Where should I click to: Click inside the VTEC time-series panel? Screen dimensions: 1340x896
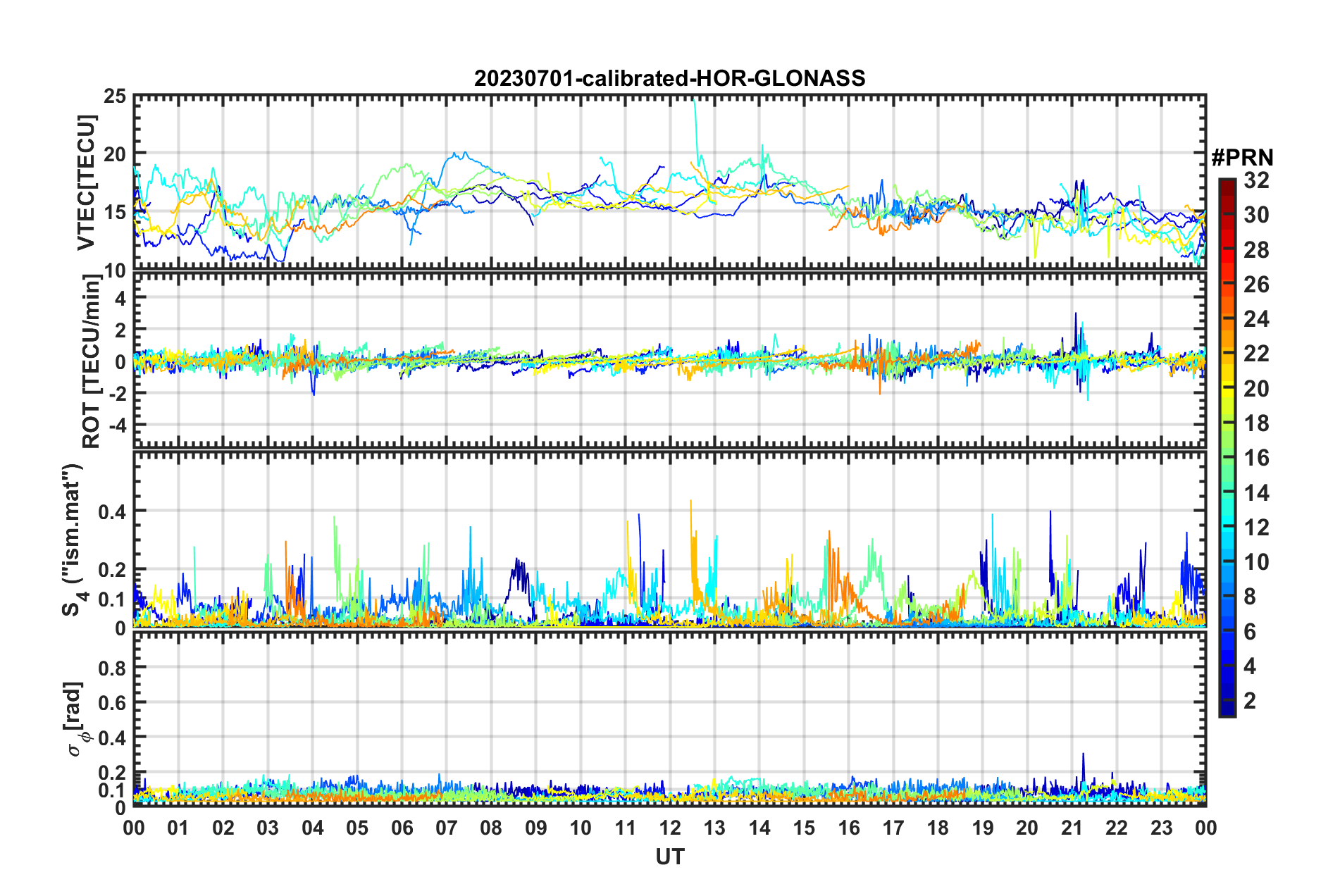click(669, 182)
